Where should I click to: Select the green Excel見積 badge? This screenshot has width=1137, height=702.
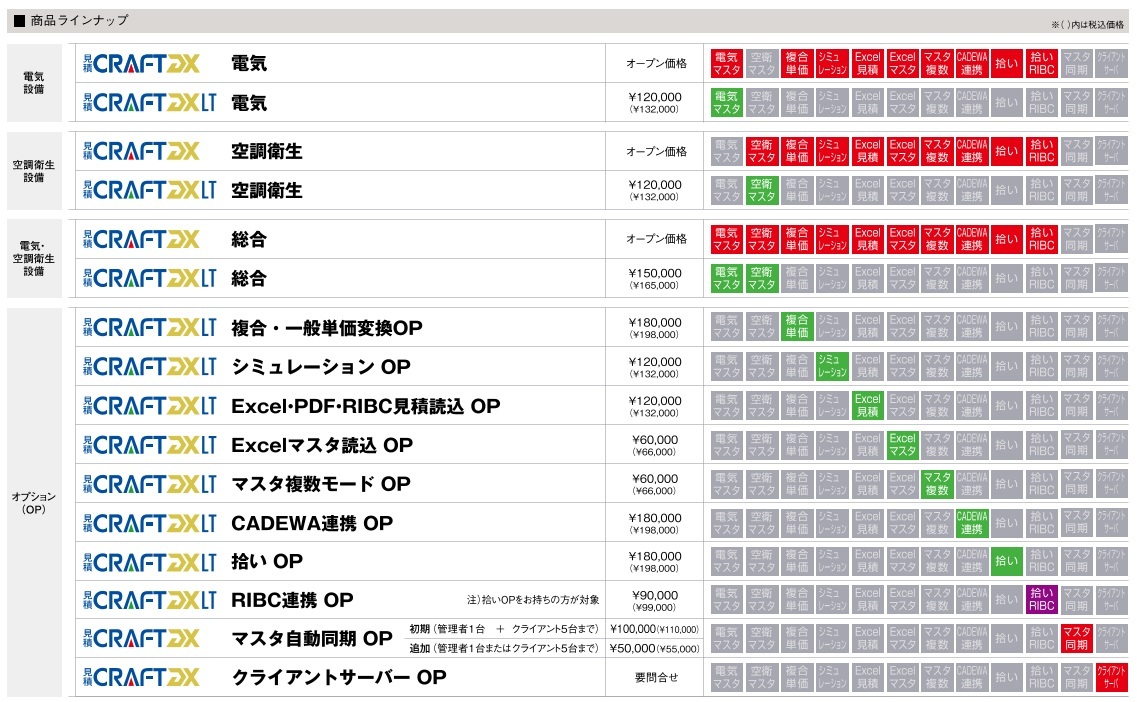[867, 405]
